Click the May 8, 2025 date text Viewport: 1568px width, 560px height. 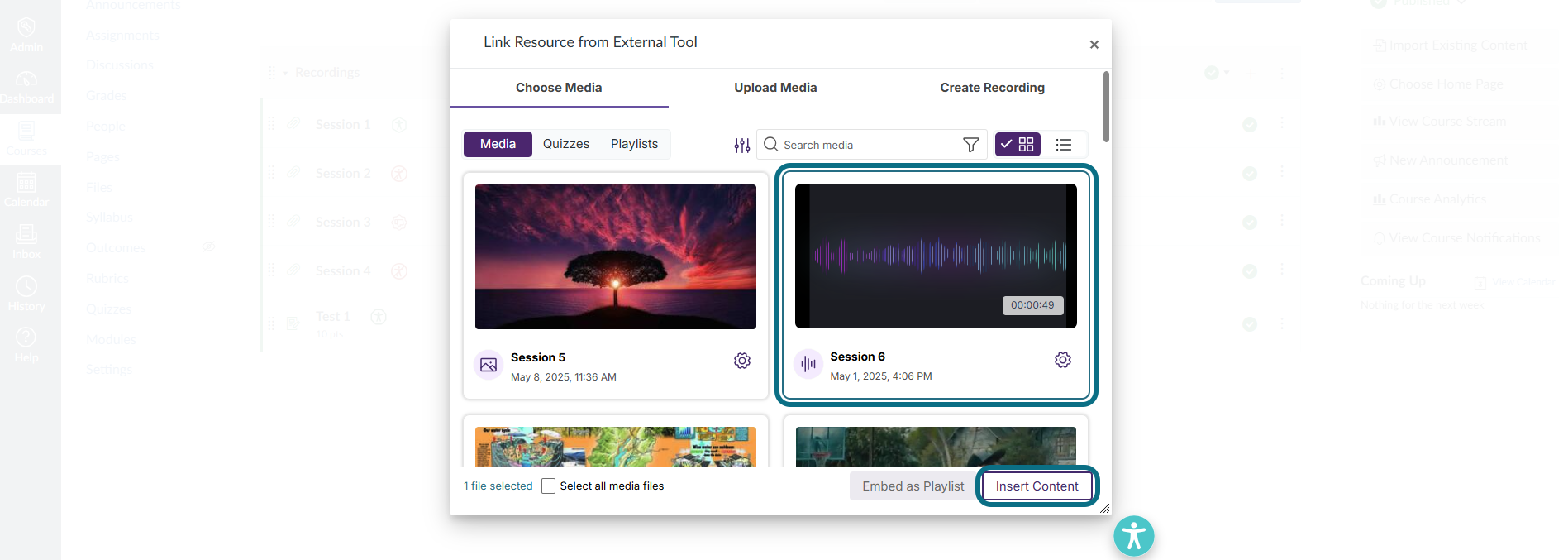564,377
